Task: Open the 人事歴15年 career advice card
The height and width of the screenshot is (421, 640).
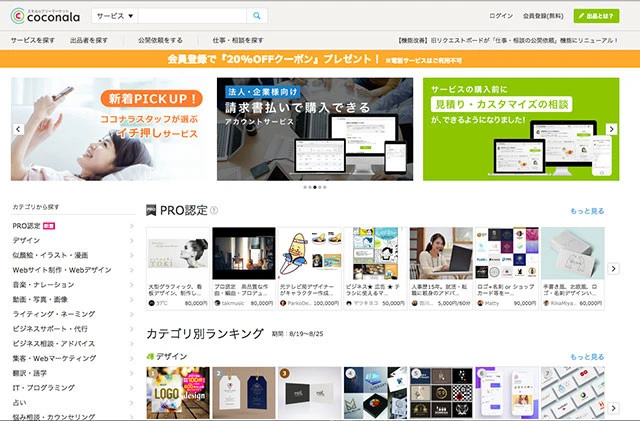Action: tap(441, 268)
